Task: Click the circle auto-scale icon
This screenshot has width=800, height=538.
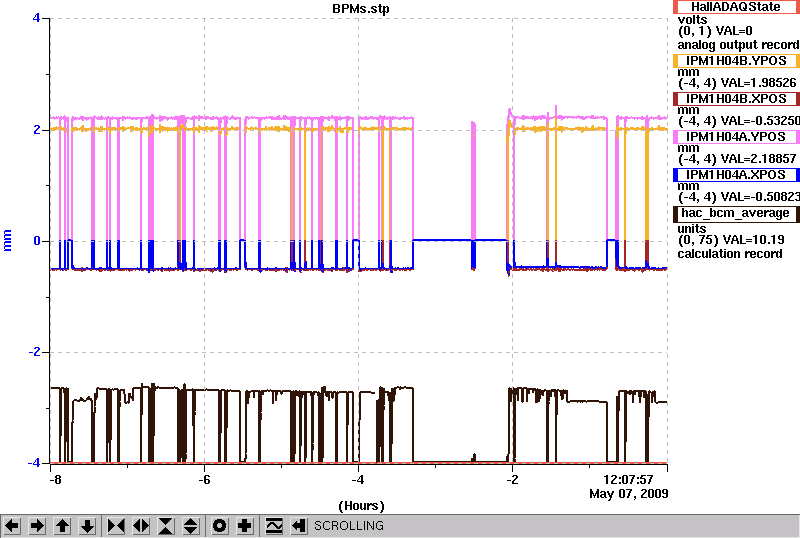Action: coord(219,526)
